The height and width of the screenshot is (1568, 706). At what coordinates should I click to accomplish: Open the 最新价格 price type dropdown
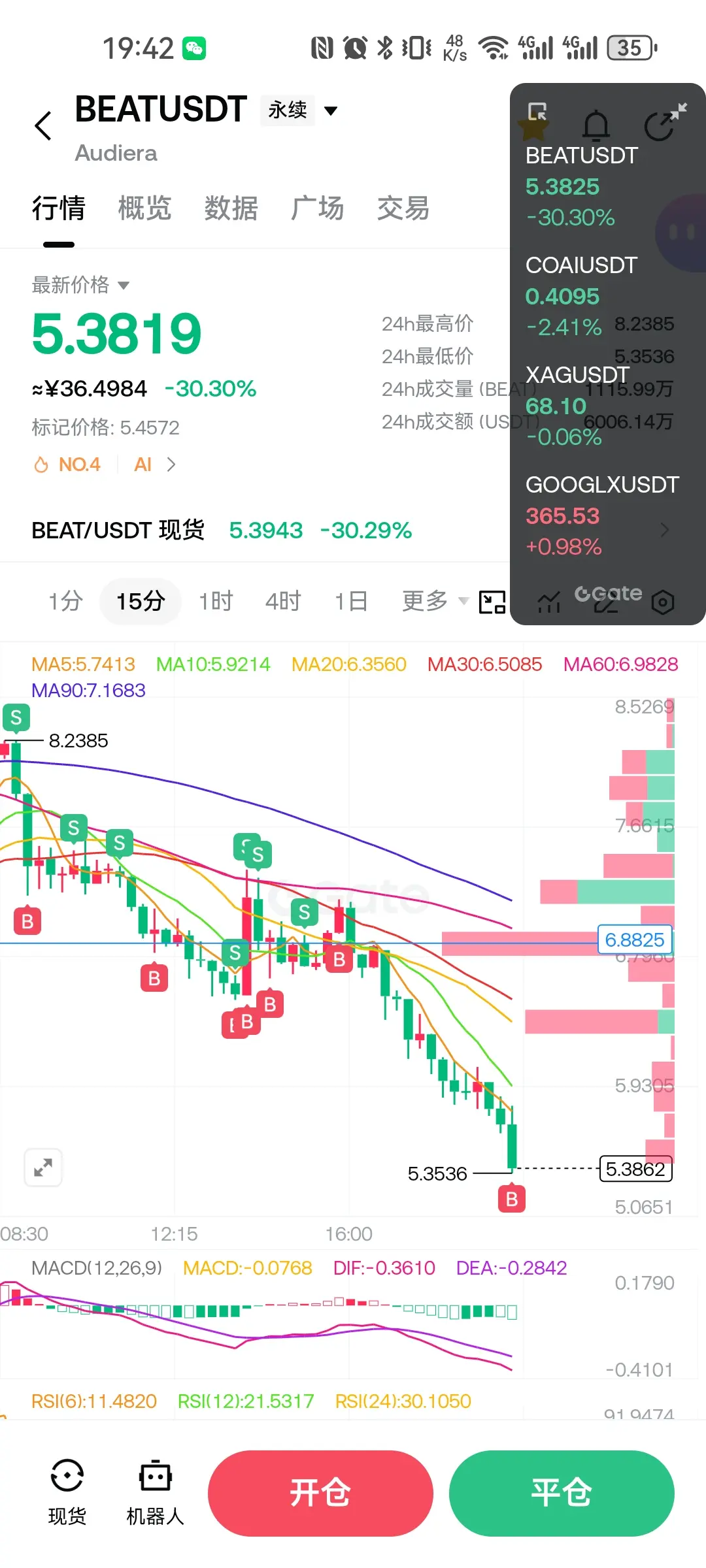[80, 285]
